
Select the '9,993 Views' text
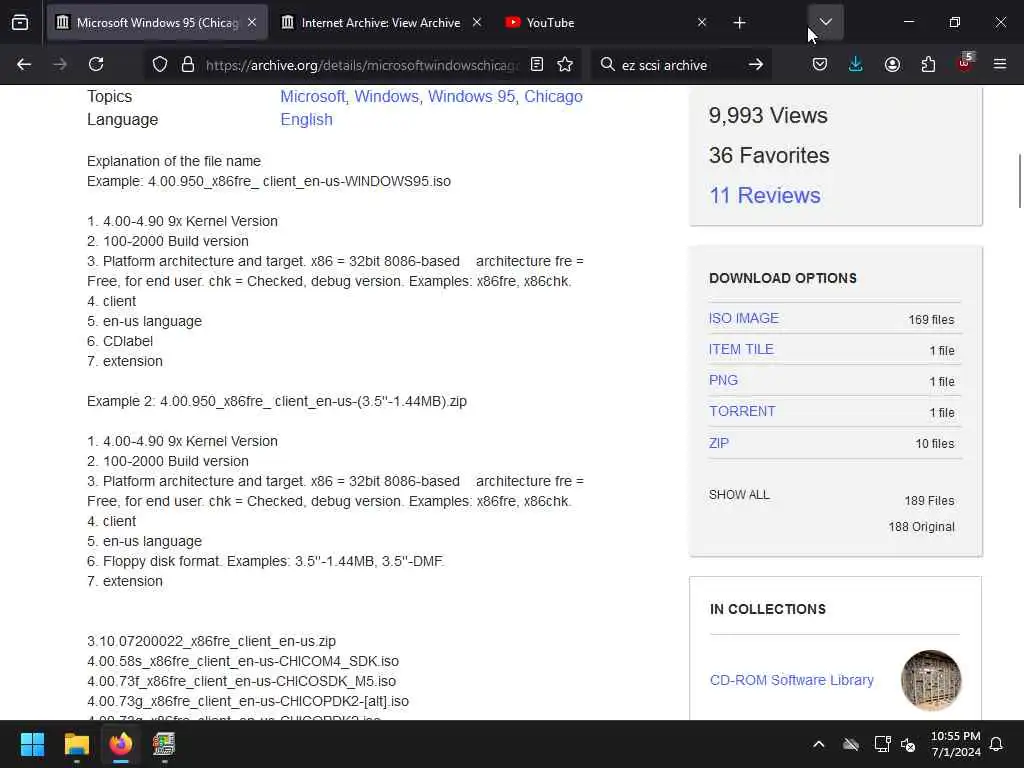tap(768, 116)
